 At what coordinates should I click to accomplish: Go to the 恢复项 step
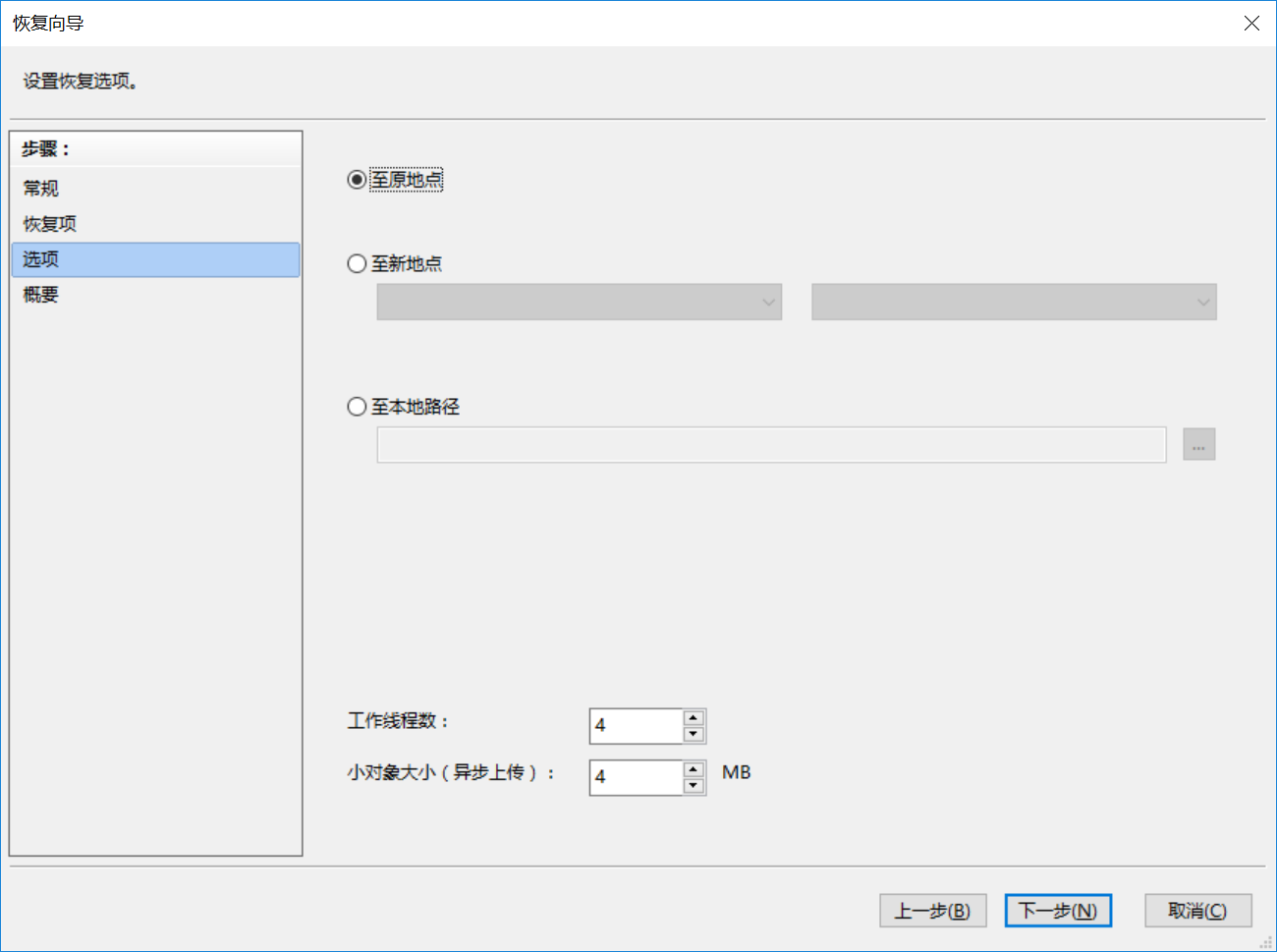pyautogui.click(x=50, y=224)
